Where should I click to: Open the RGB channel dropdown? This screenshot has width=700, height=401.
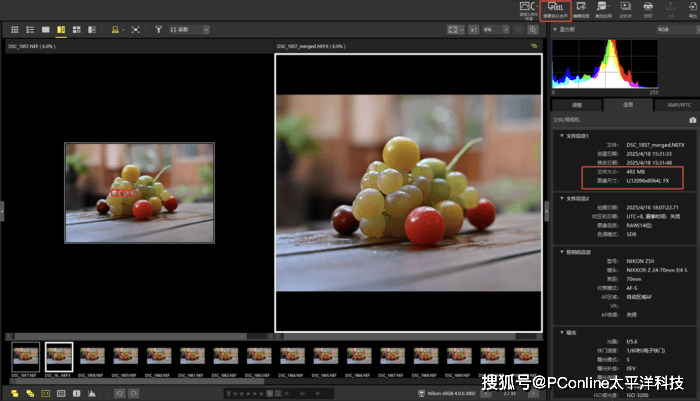point(661,30)
